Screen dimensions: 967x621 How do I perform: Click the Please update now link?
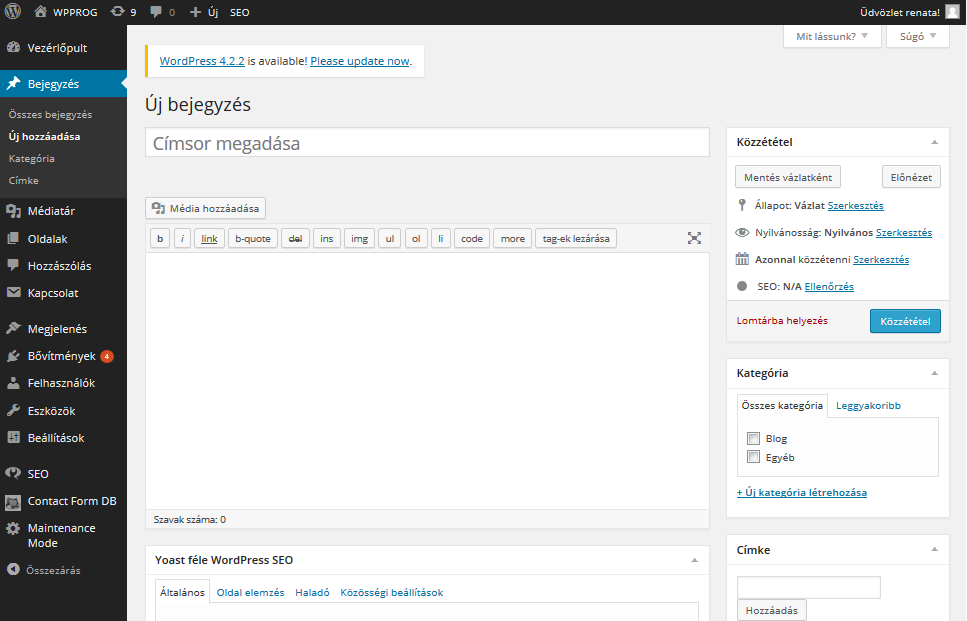pos(360,61)
